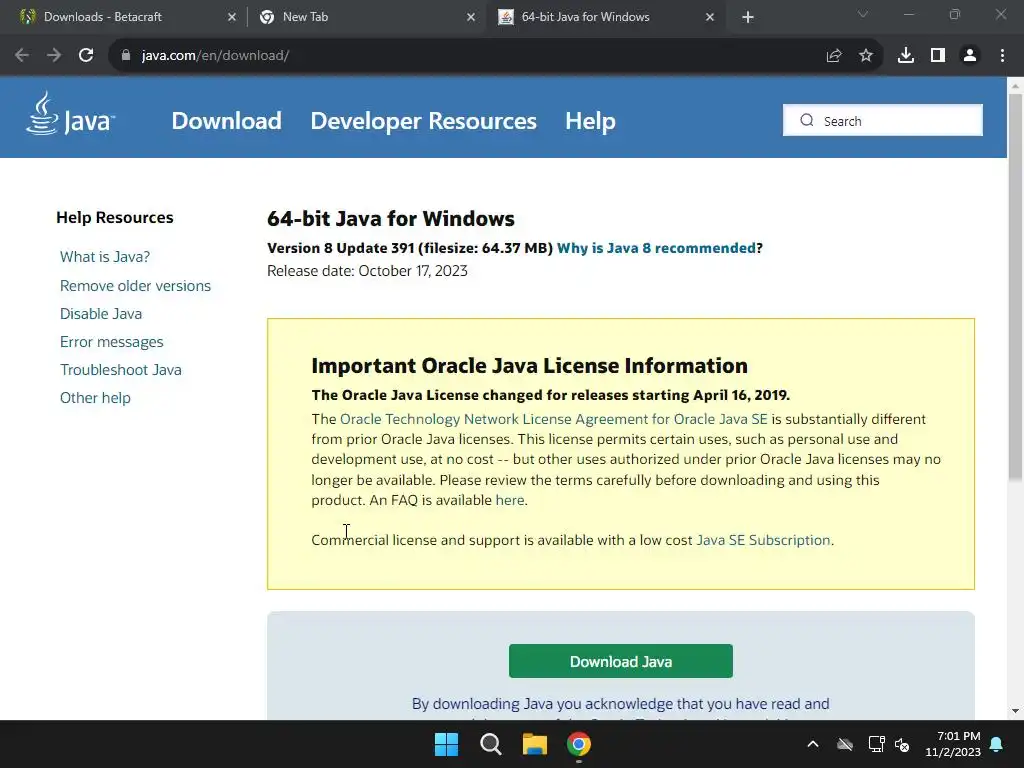Toggle Chrome side panel icon
Screen dimensions: 1024x768
[x=938, y=56]
